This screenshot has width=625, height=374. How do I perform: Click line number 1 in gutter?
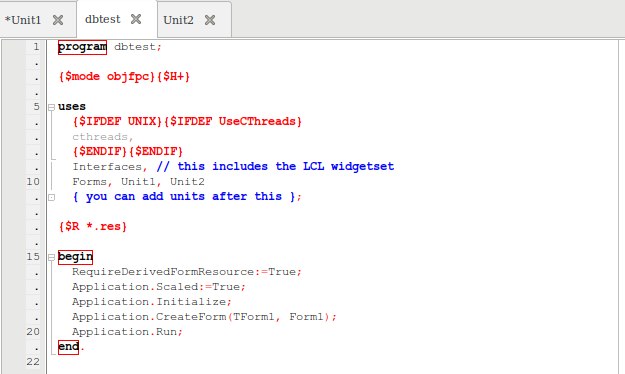click(x=36, y=47)
